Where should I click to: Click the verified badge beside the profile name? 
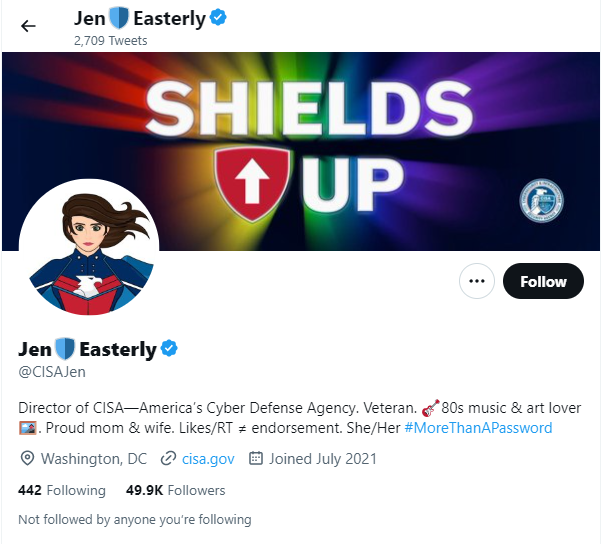click(169, 348)
